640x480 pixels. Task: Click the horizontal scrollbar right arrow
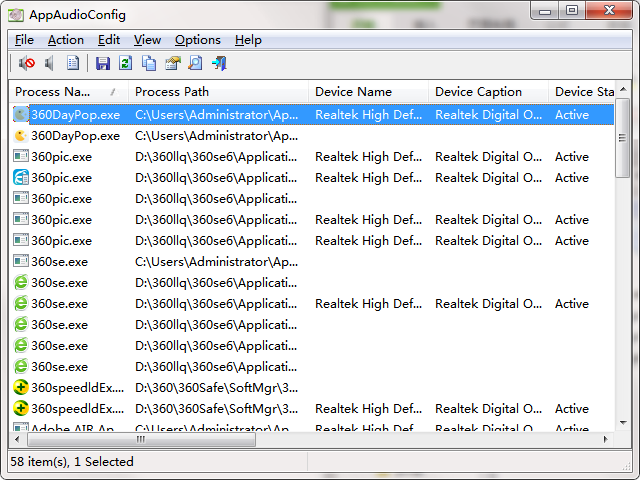click(x=607, y=440)
